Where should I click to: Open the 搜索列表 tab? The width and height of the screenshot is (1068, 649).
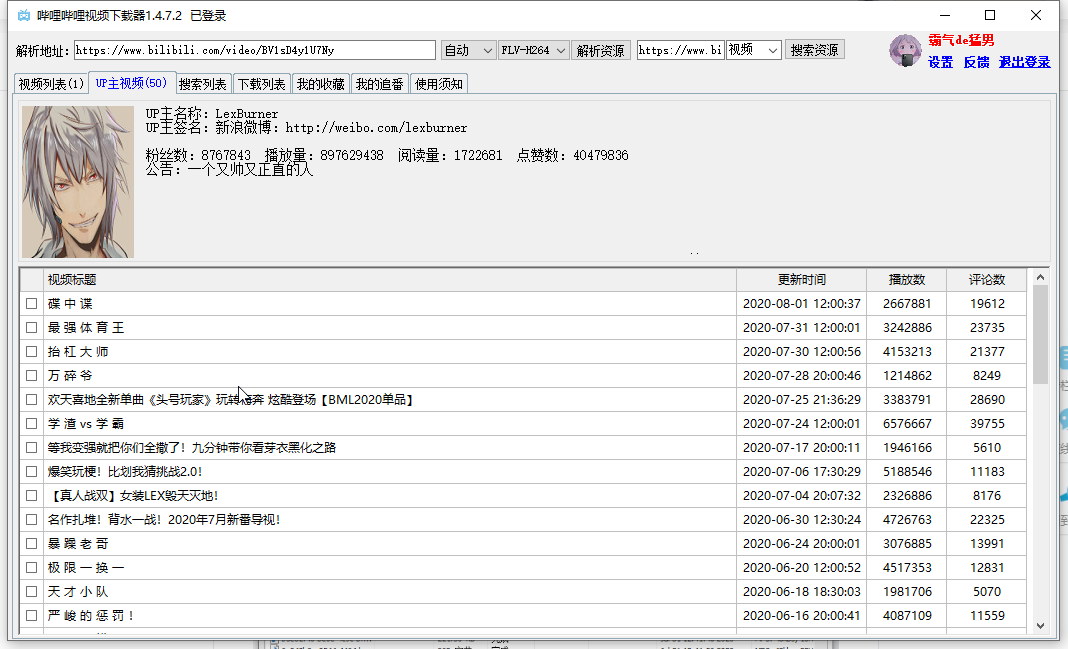[x=202, y=84]
